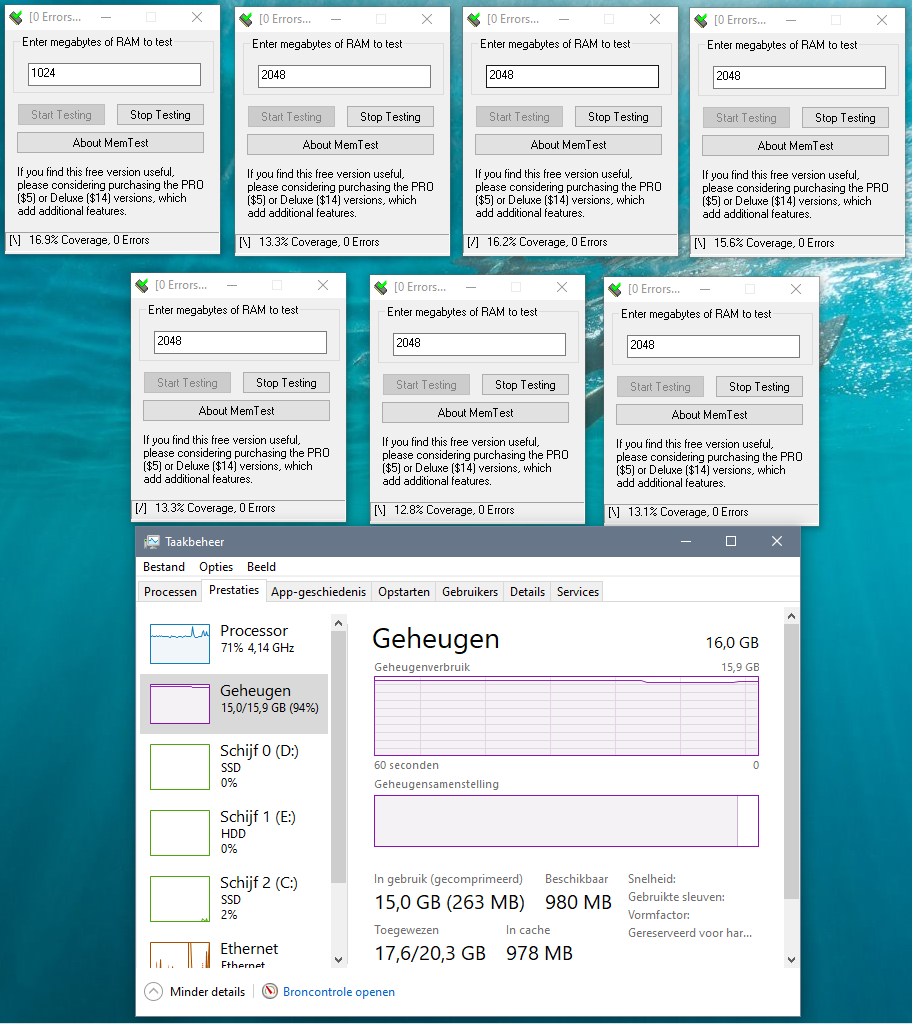
Task: Select Schijf 2 (C:) SSD graph
Action: 180,899
